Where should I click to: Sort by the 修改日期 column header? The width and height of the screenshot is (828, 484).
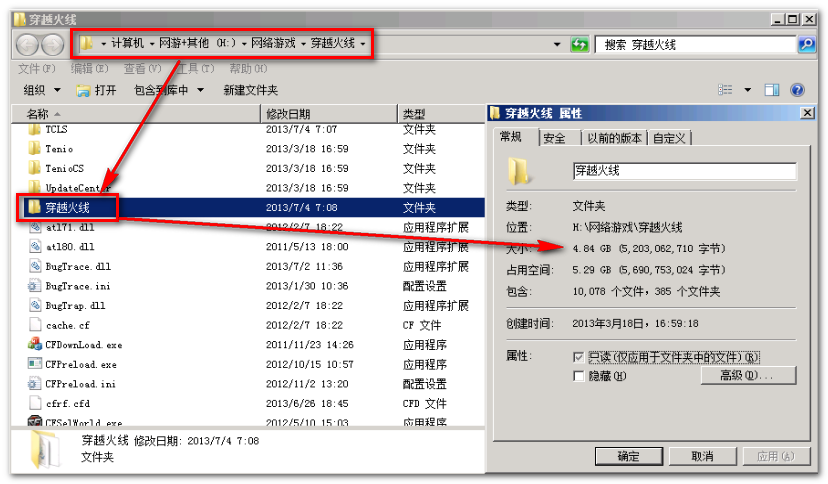(329, 113)
